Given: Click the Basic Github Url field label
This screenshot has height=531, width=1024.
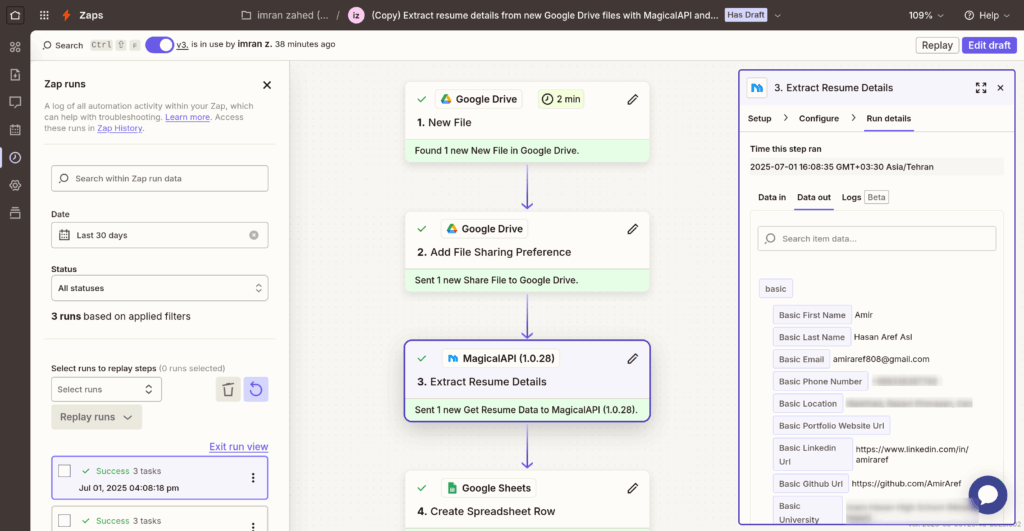Looking at the screenshot, I should coord(810,484).
